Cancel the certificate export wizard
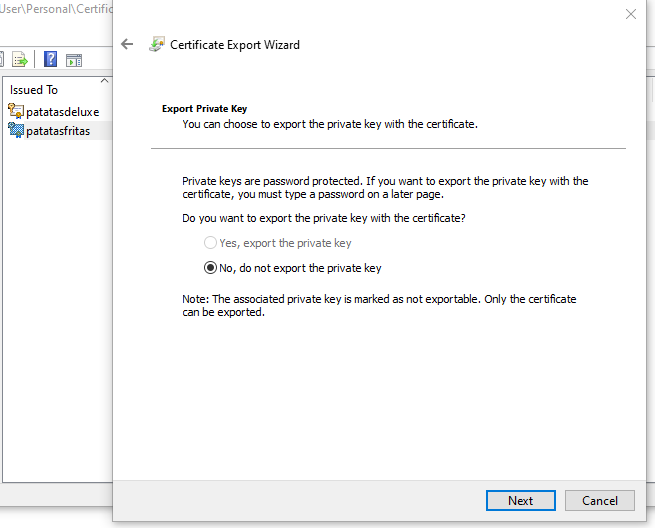The image size is (655, 528). tap(600, 500)
